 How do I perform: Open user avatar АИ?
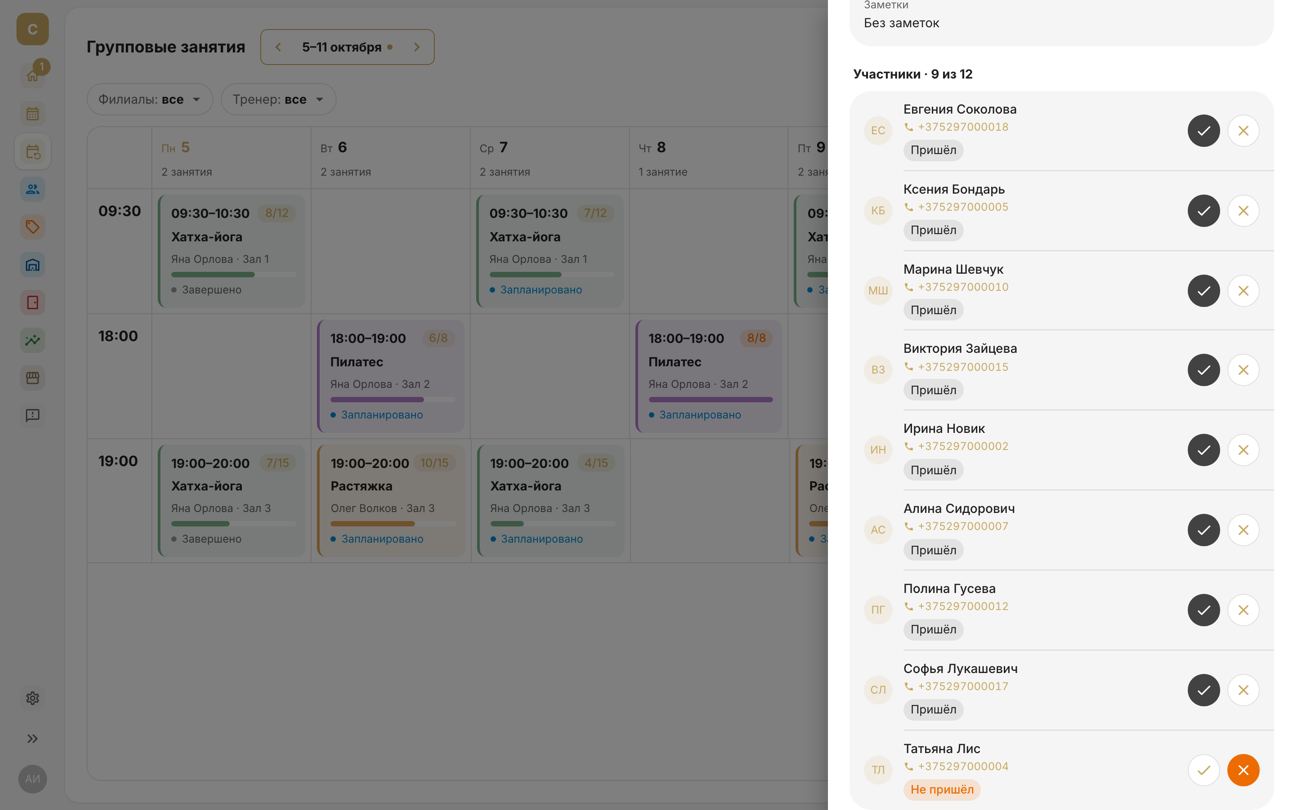click(33, 778)
